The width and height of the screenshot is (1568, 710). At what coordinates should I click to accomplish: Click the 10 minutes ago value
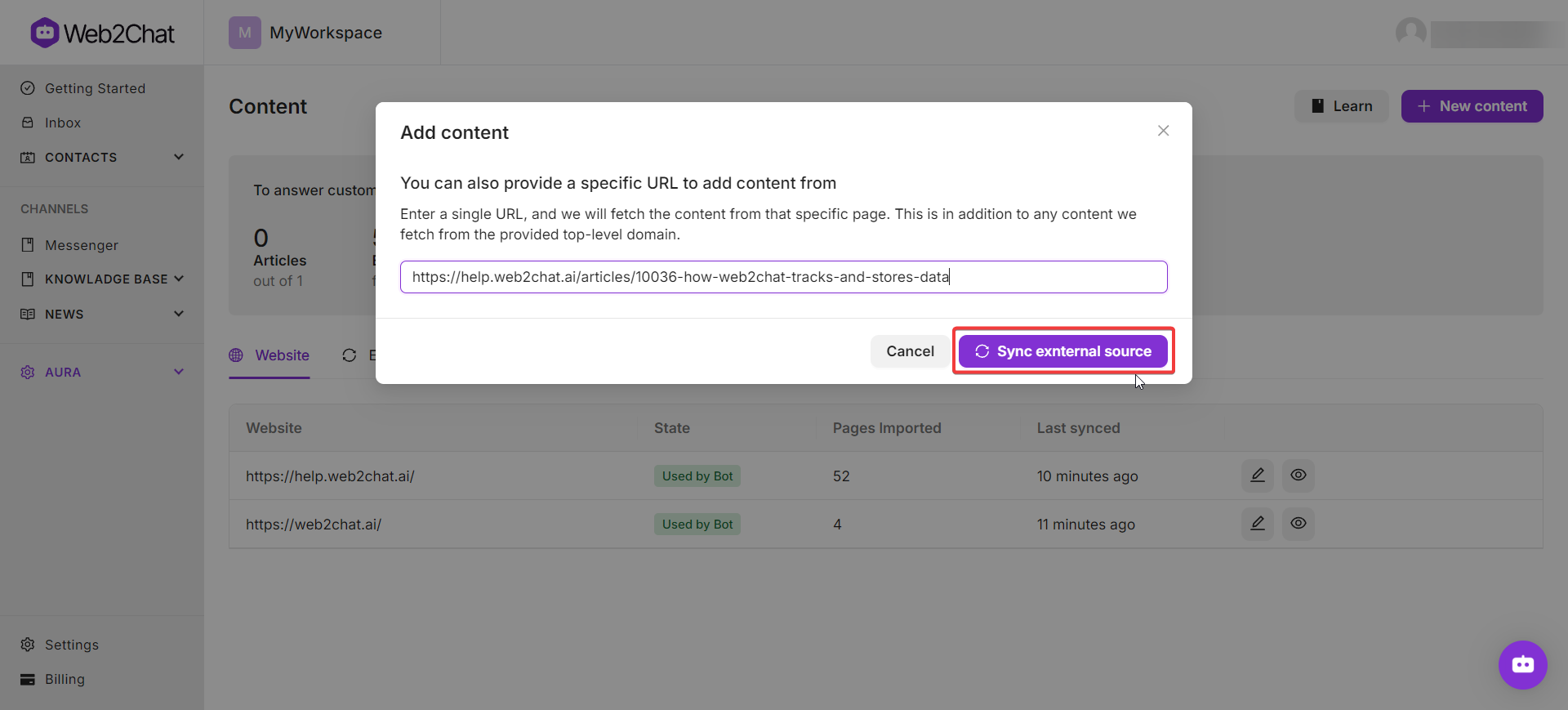point(1087,476)
